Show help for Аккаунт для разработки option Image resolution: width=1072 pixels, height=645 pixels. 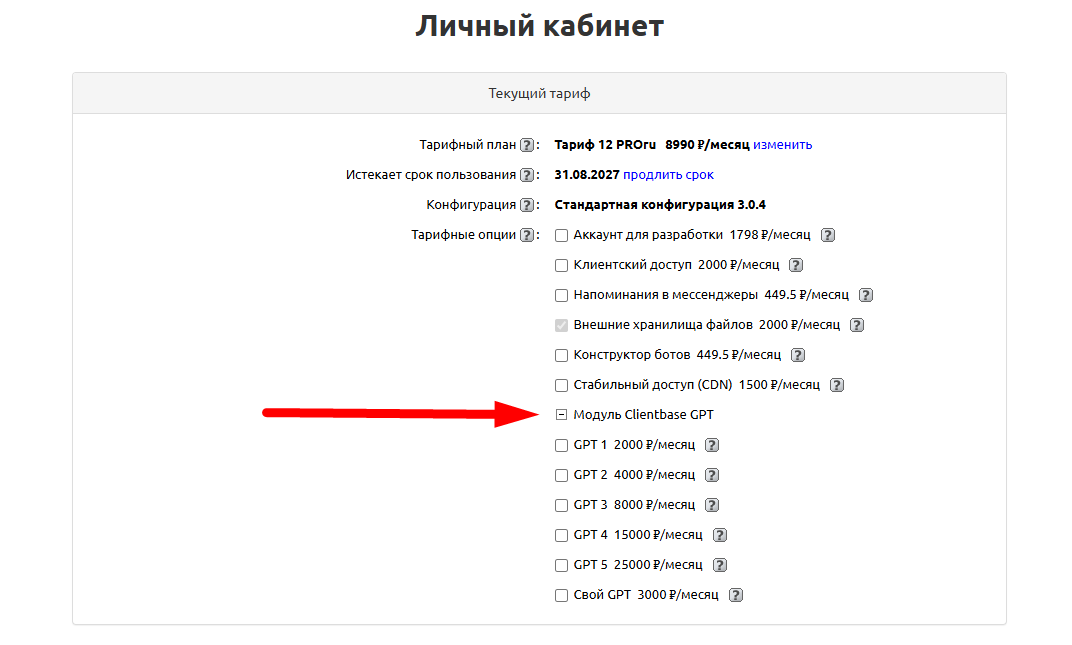pyautogui.click(x=828, y=235)
